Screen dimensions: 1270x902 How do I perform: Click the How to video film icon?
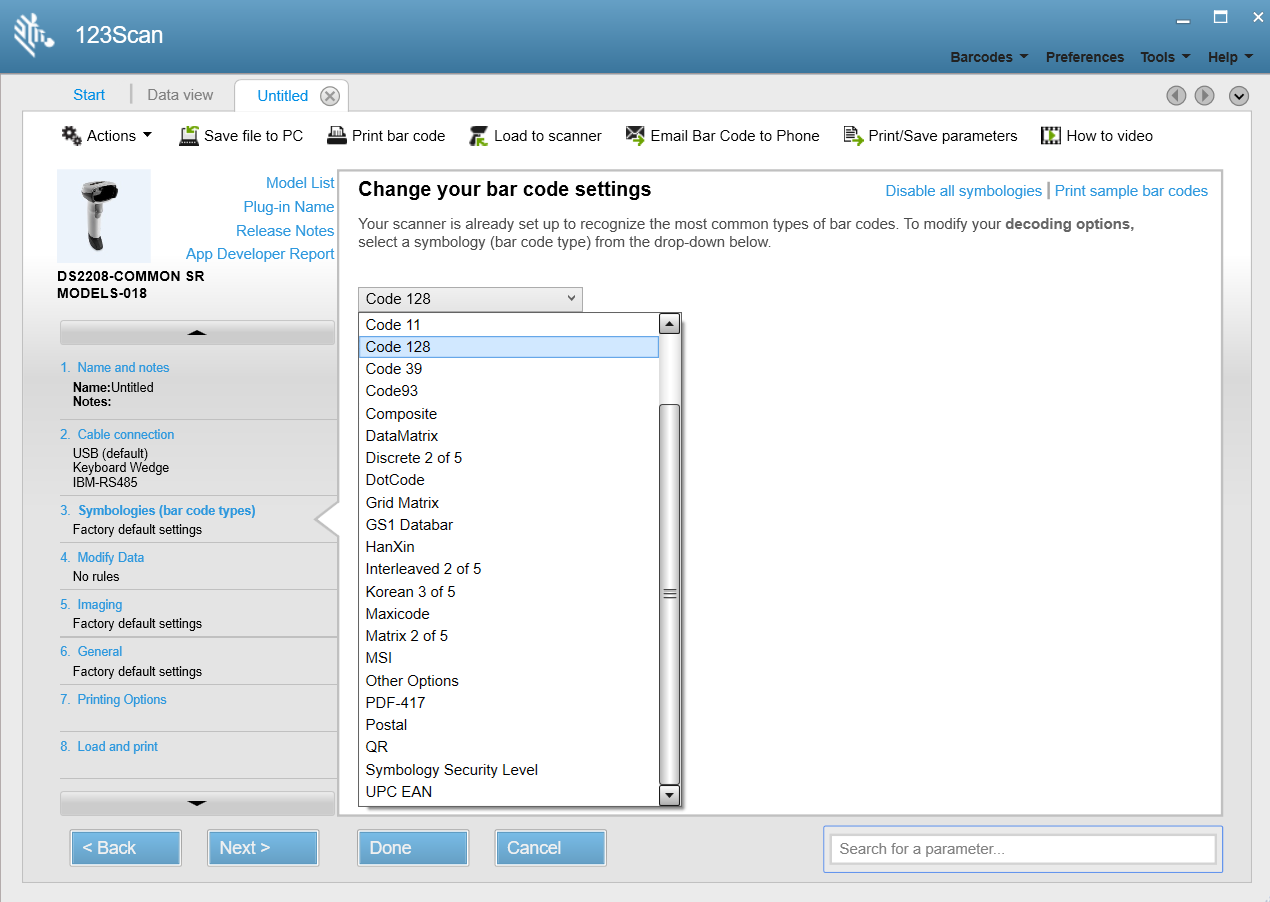click(1051, 136)
